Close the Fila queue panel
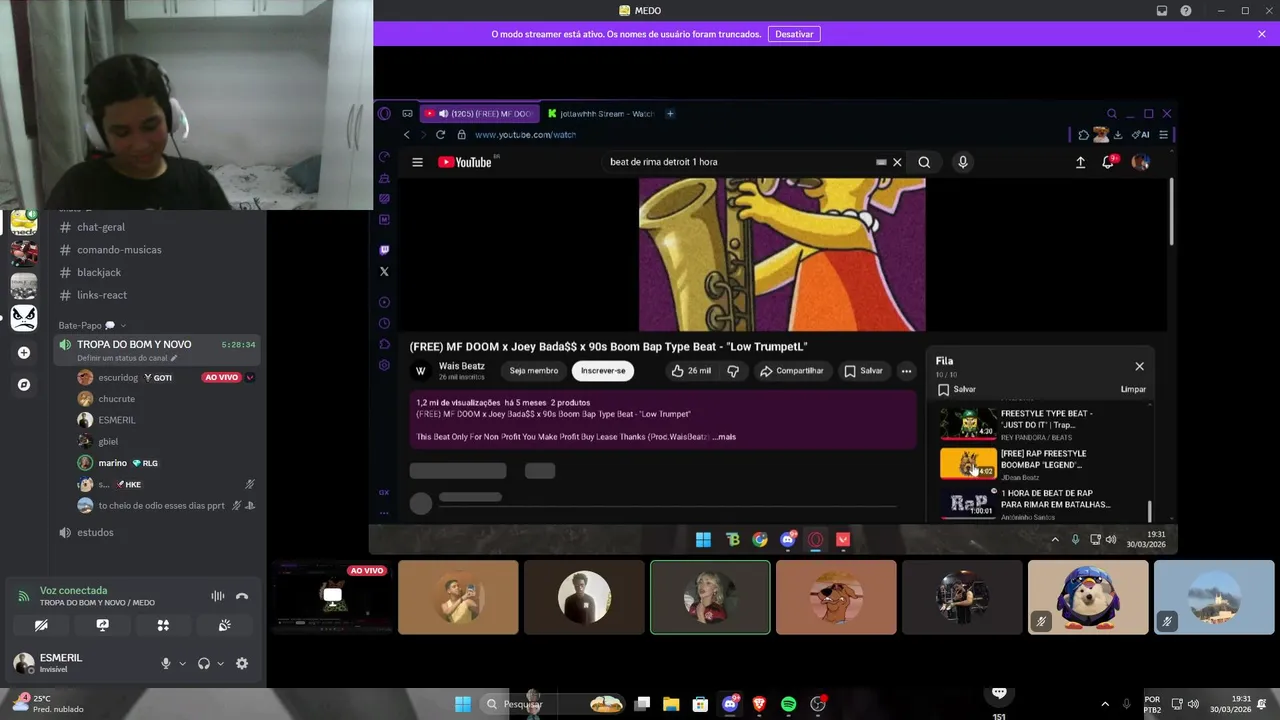The height and width of the screenshot is (720, 1280). pyautogui.click(x=1139, y=366)
